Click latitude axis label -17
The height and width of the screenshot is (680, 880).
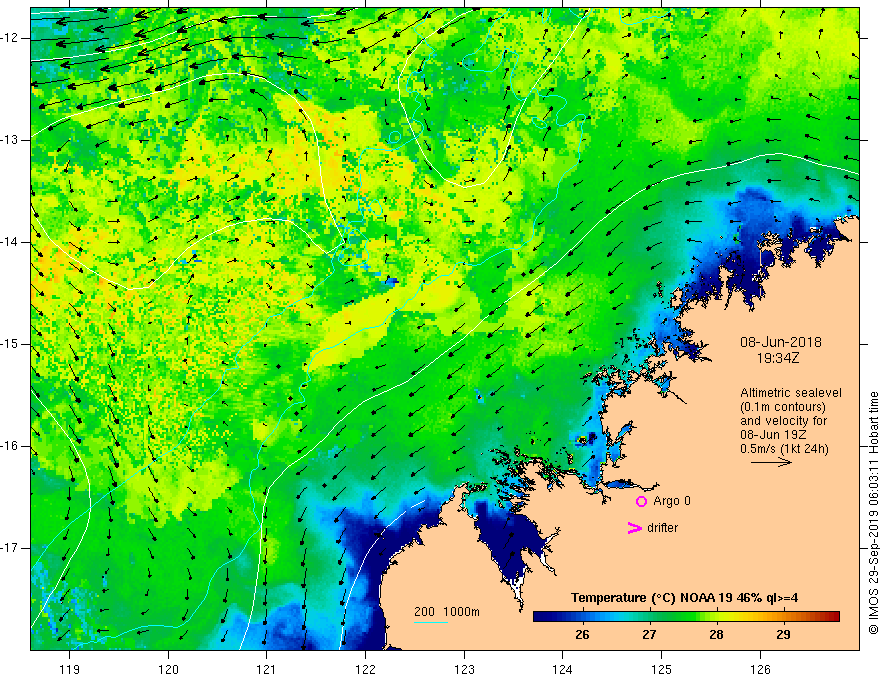click(10, 548)
